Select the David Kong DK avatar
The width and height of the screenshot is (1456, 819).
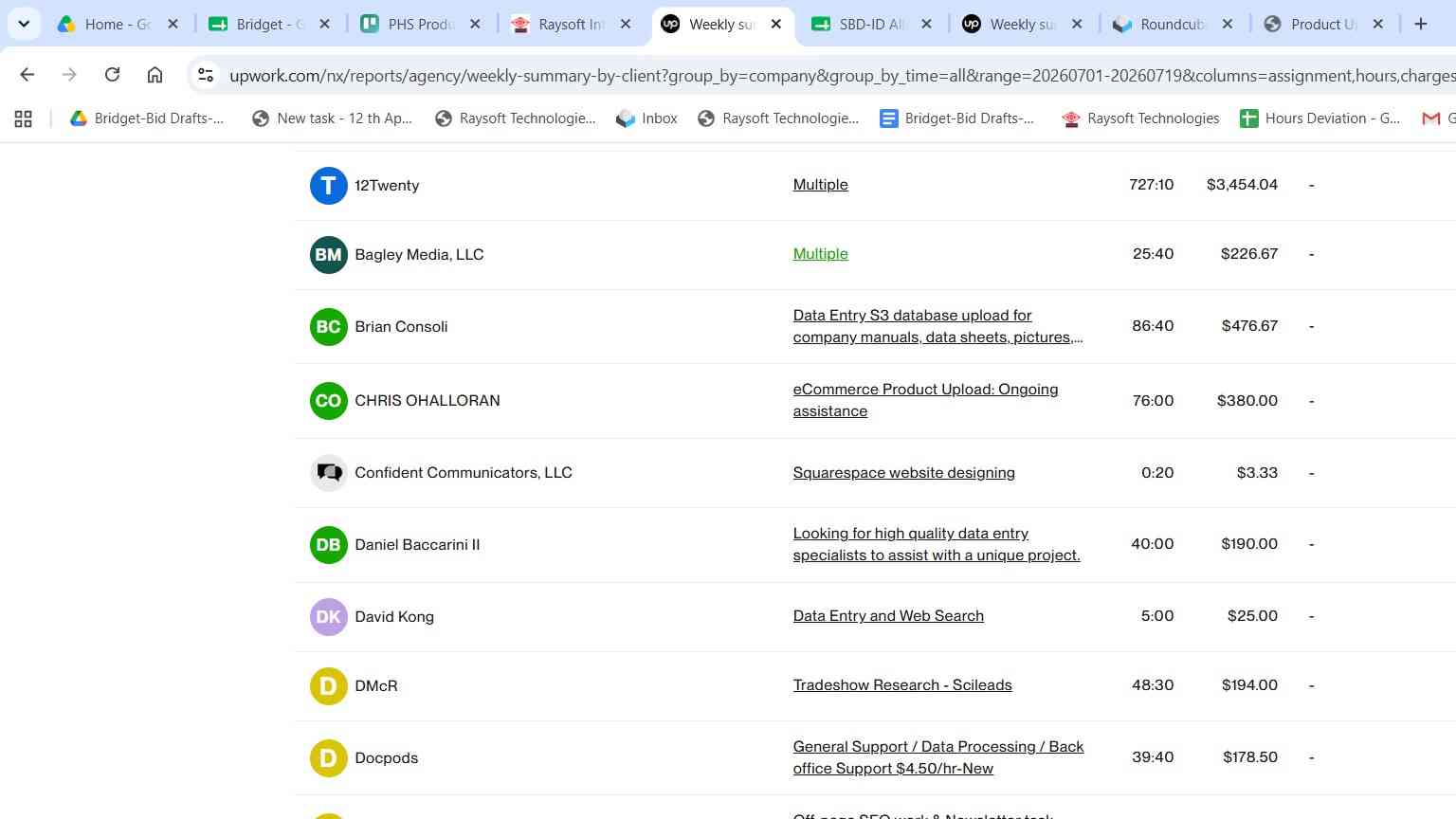(x=328, y=616)
